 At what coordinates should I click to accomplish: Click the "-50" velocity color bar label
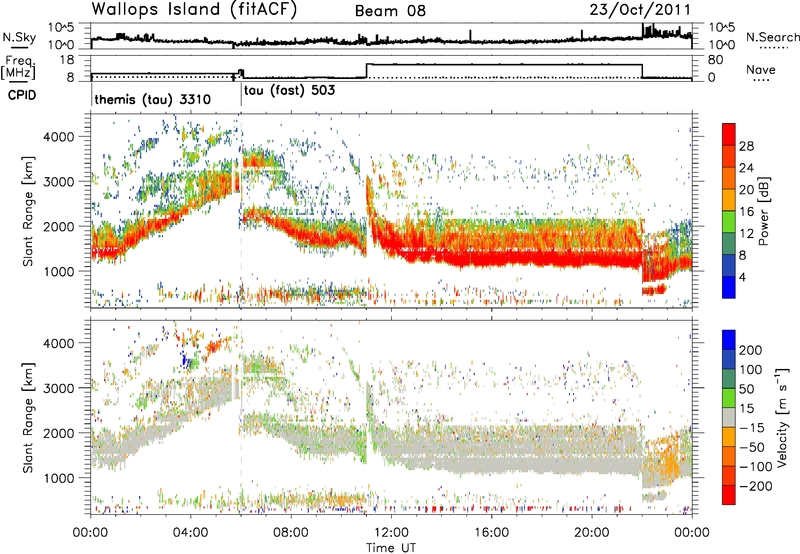tap(752, 447)
